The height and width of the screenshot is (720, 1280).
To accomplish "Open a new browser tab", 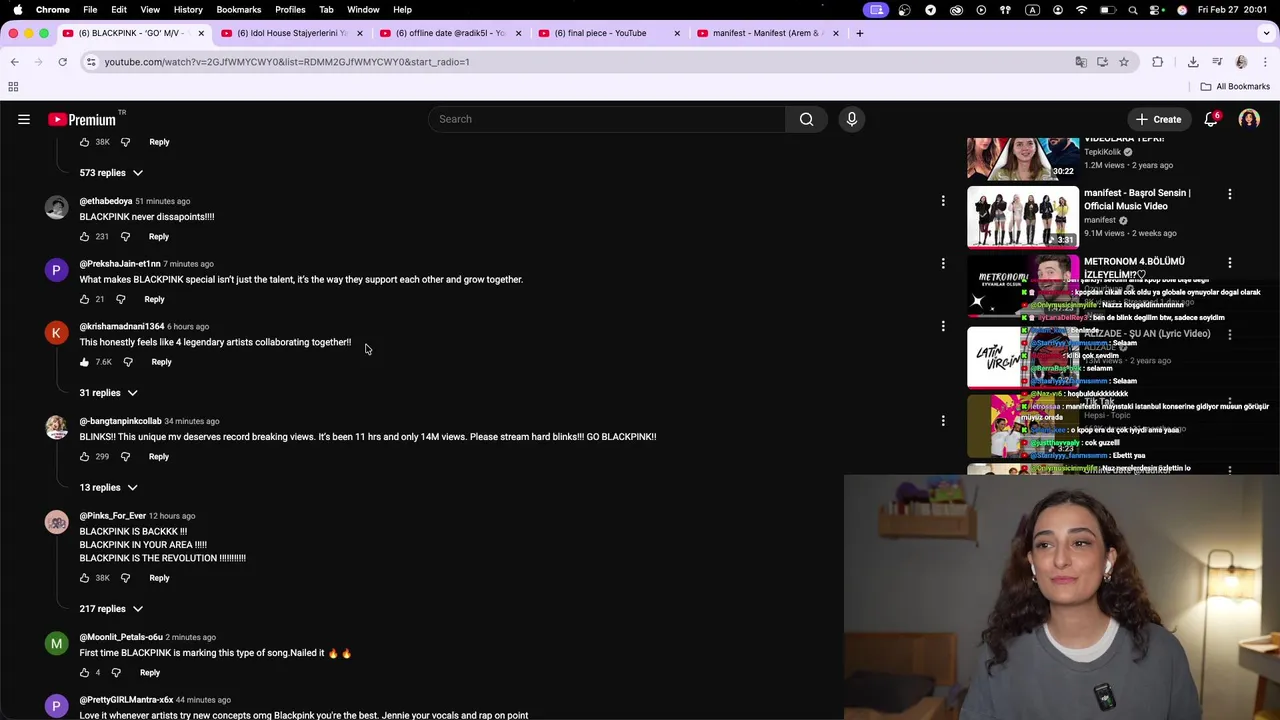I will click(x=859, y=33).
